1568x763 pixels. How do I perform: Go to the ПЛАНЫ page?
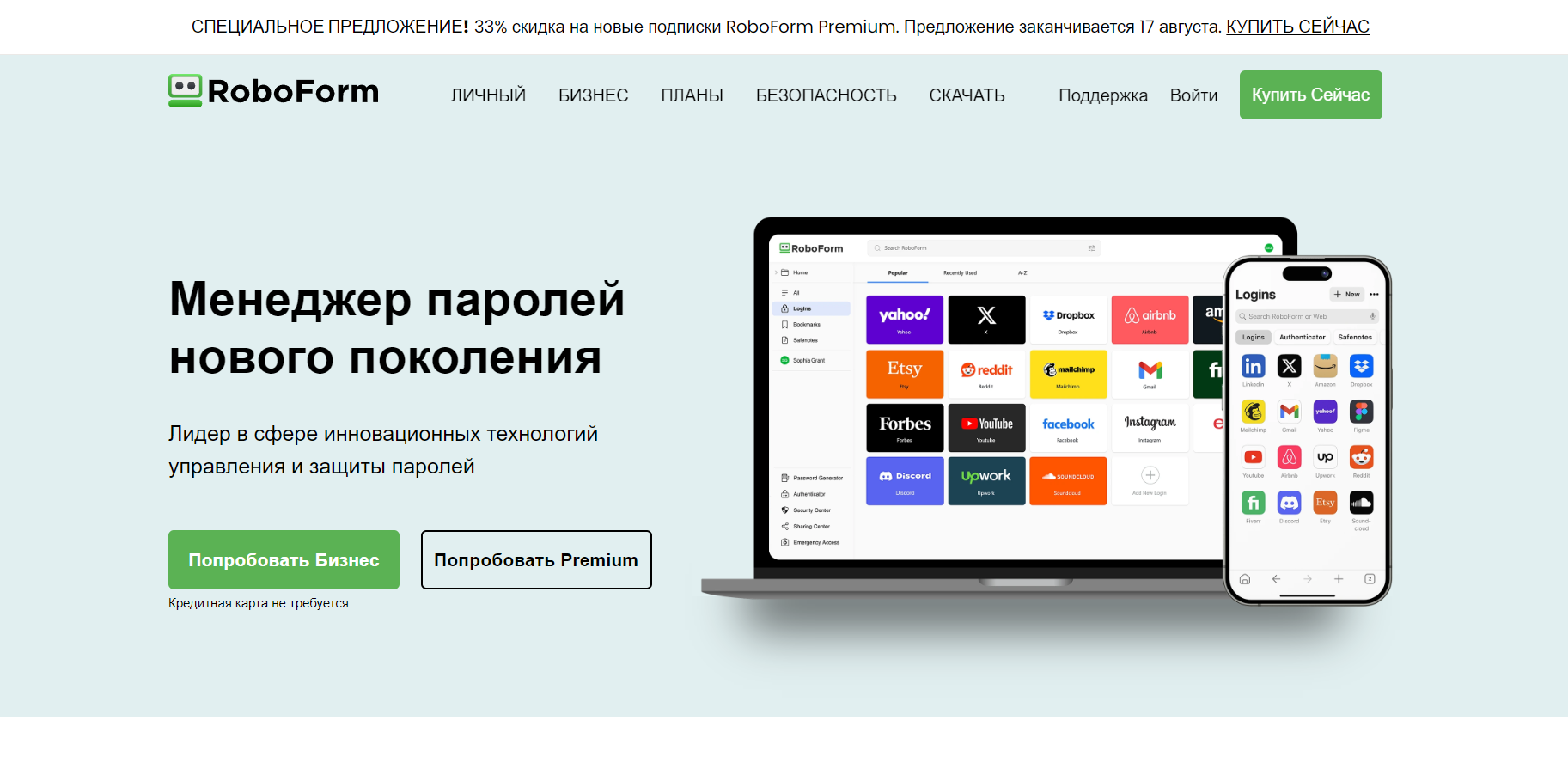pyautogui.click(x=692, y=95)
